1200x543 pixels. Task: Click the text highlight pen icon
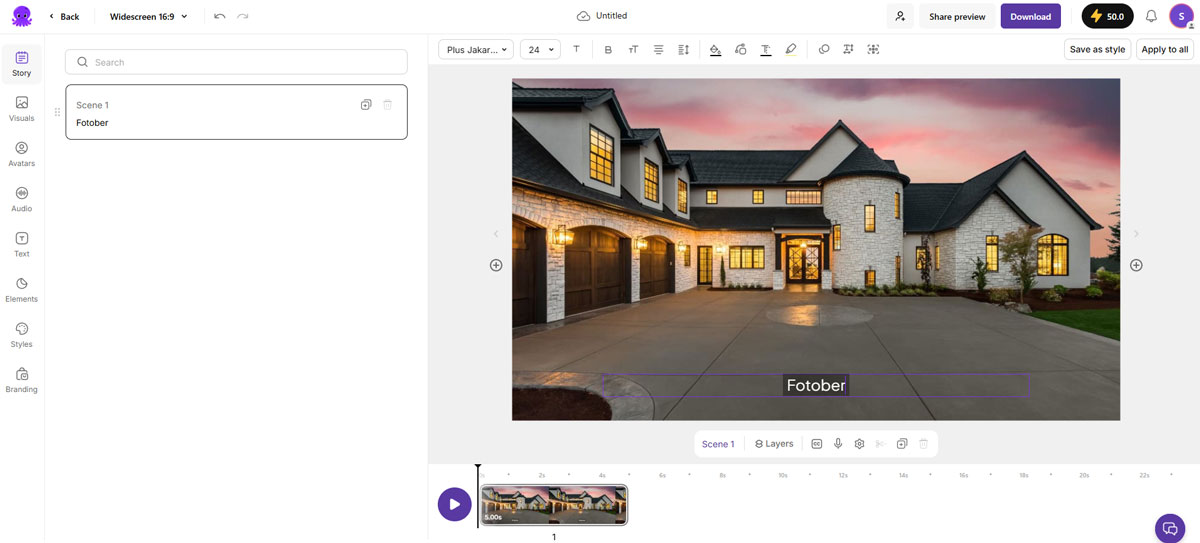[791, 49]
